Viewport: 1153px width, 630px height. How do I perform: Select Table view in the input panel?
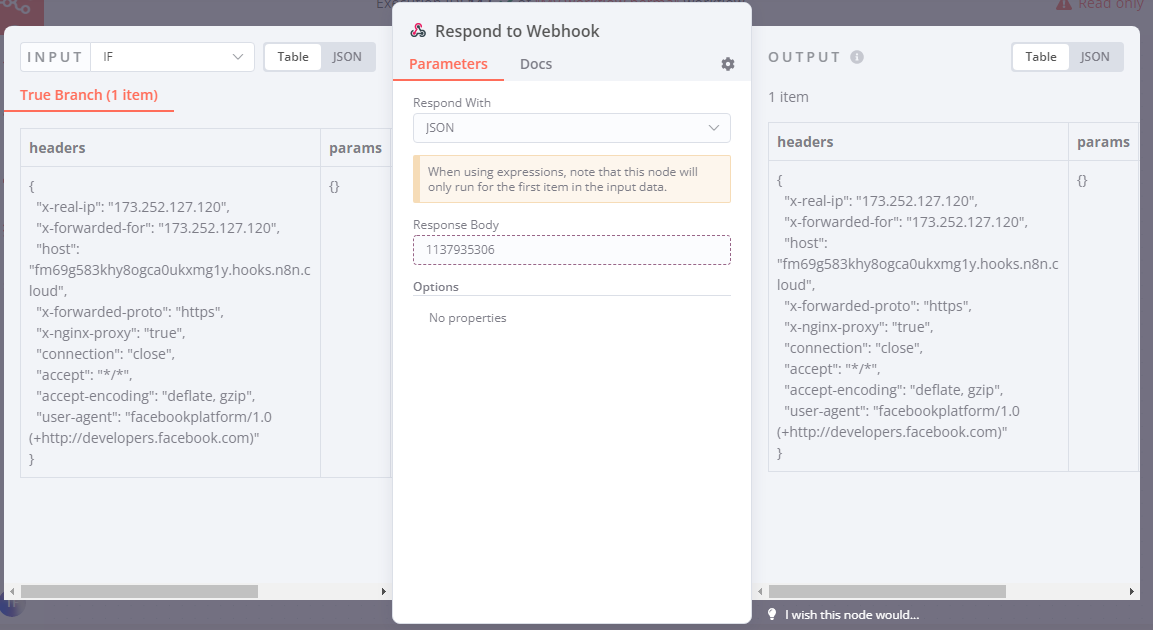pyautogui.click(x=293, y=57)
